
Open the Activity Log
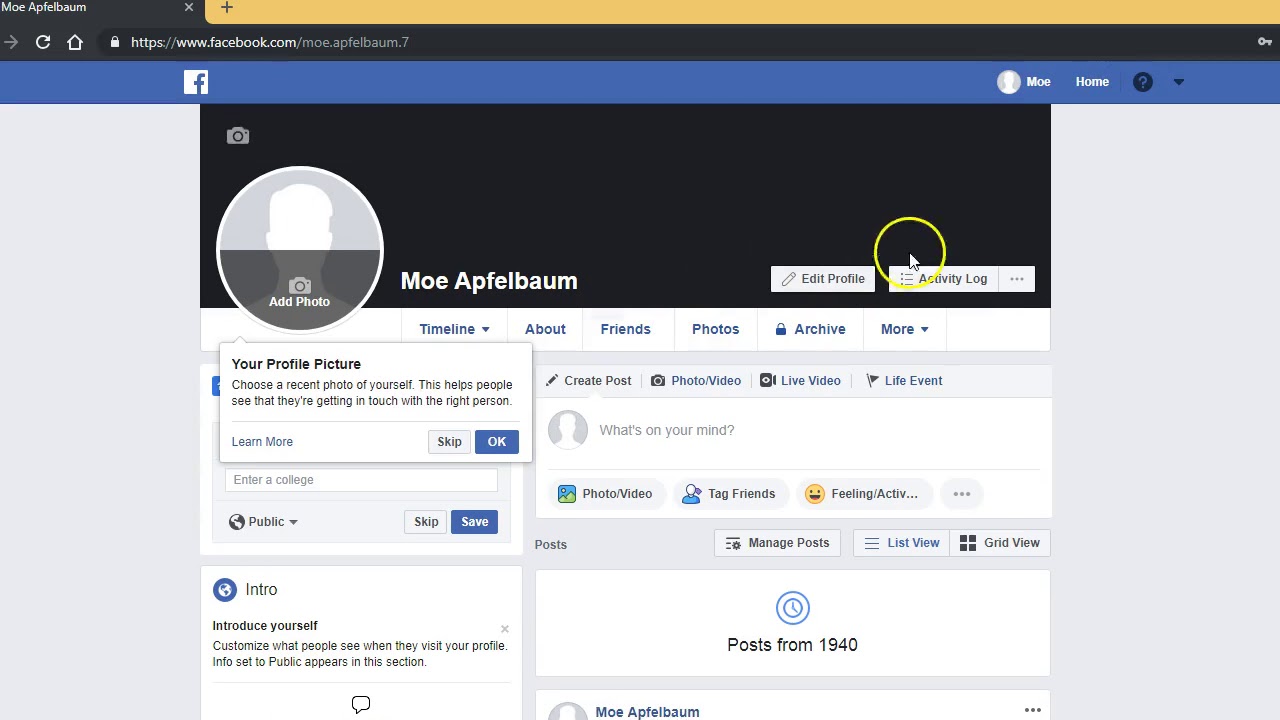click(943, 279)
